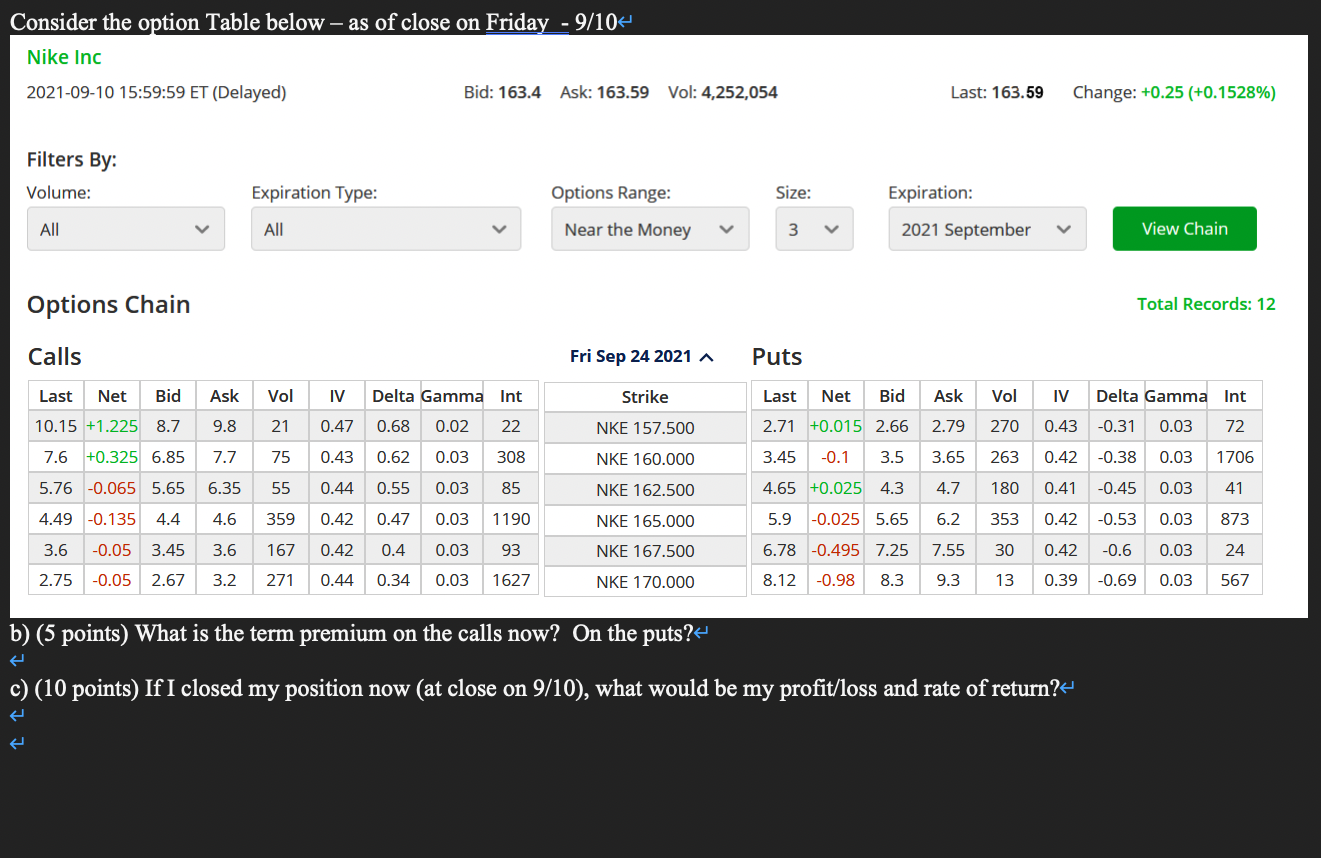
Task: Click puts Last value 8.12
Action: 780,580
